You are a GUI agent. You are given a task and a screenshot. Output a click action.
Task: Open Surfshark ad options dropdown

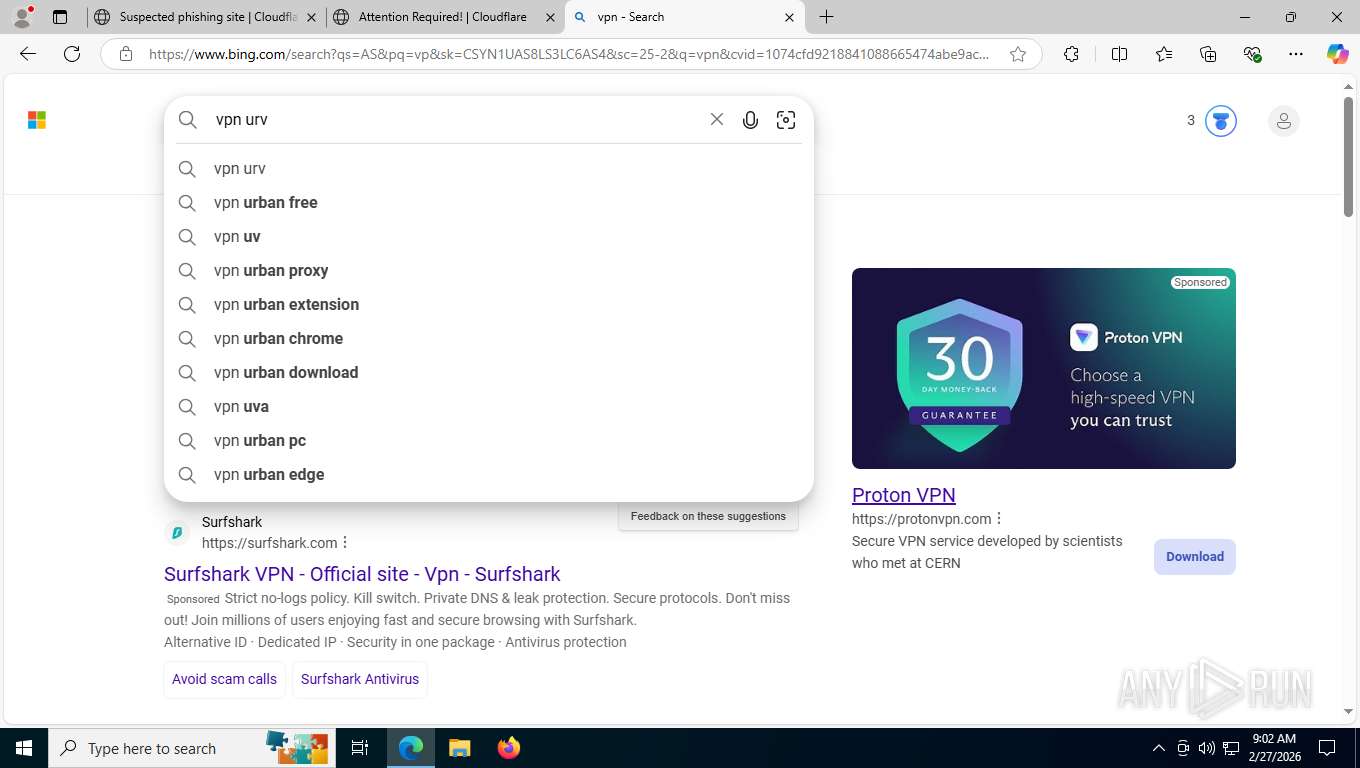[x=345, y=543]
